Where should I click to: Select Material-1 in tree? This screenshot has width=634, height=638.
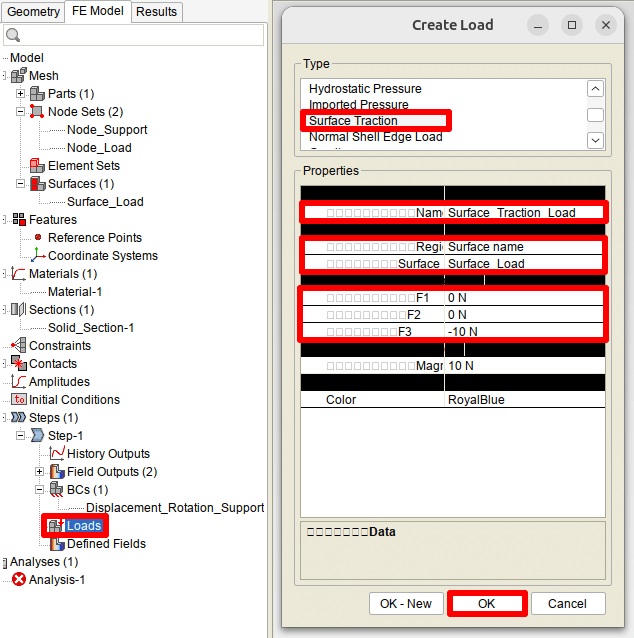tap(75, 291)
